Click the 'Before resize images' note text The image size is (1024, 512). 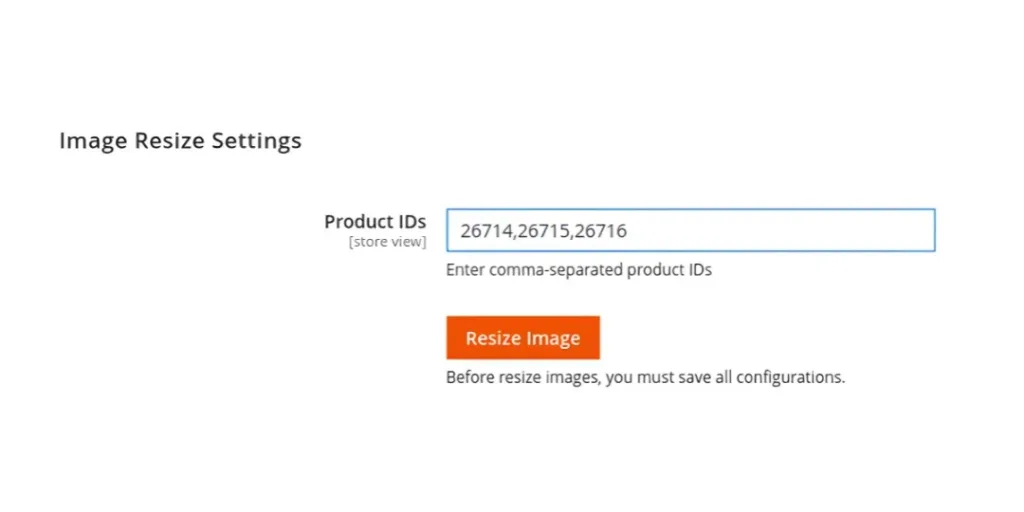coord(645,378)
